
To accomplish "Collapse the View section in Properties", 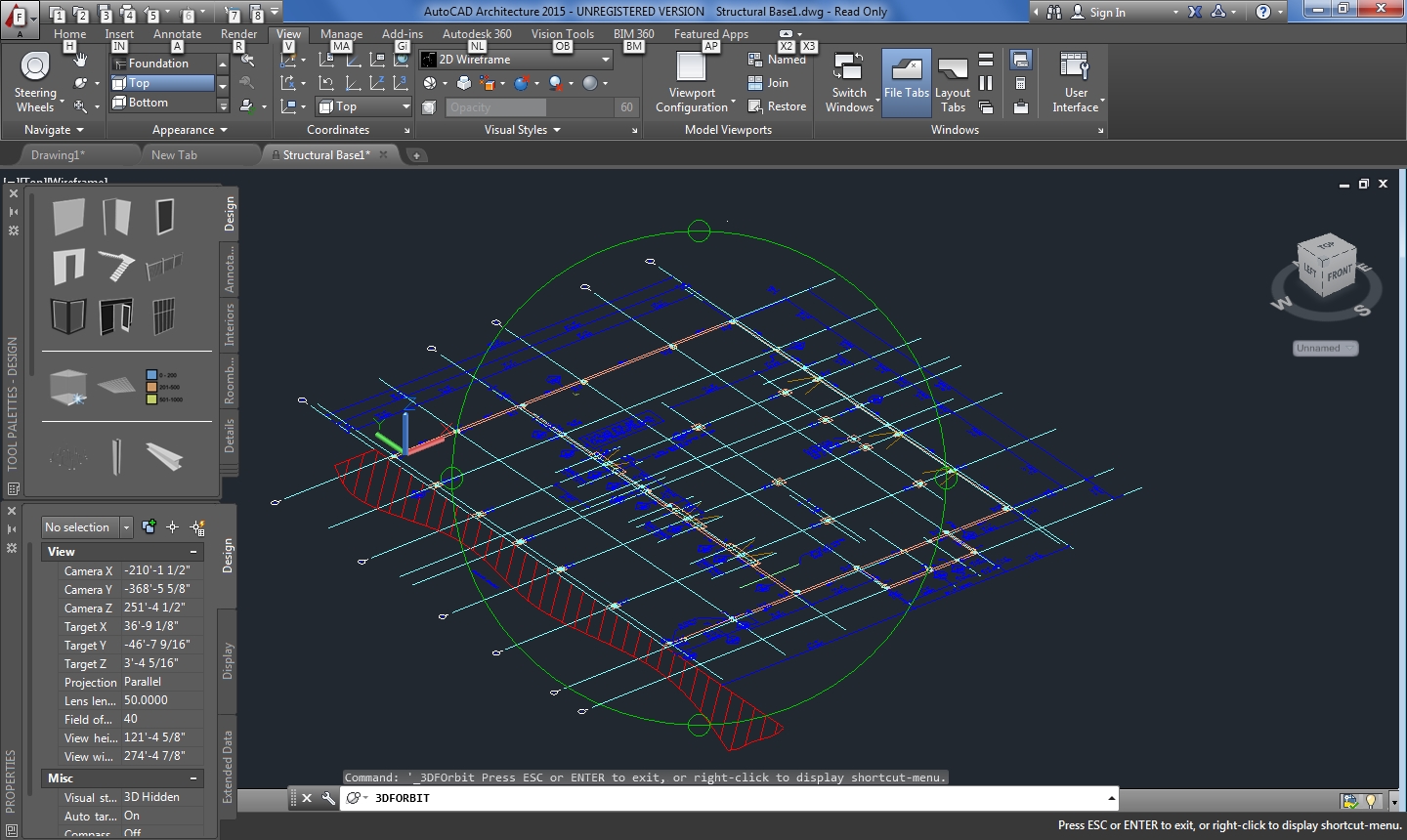I will click(x=193, y=552).
